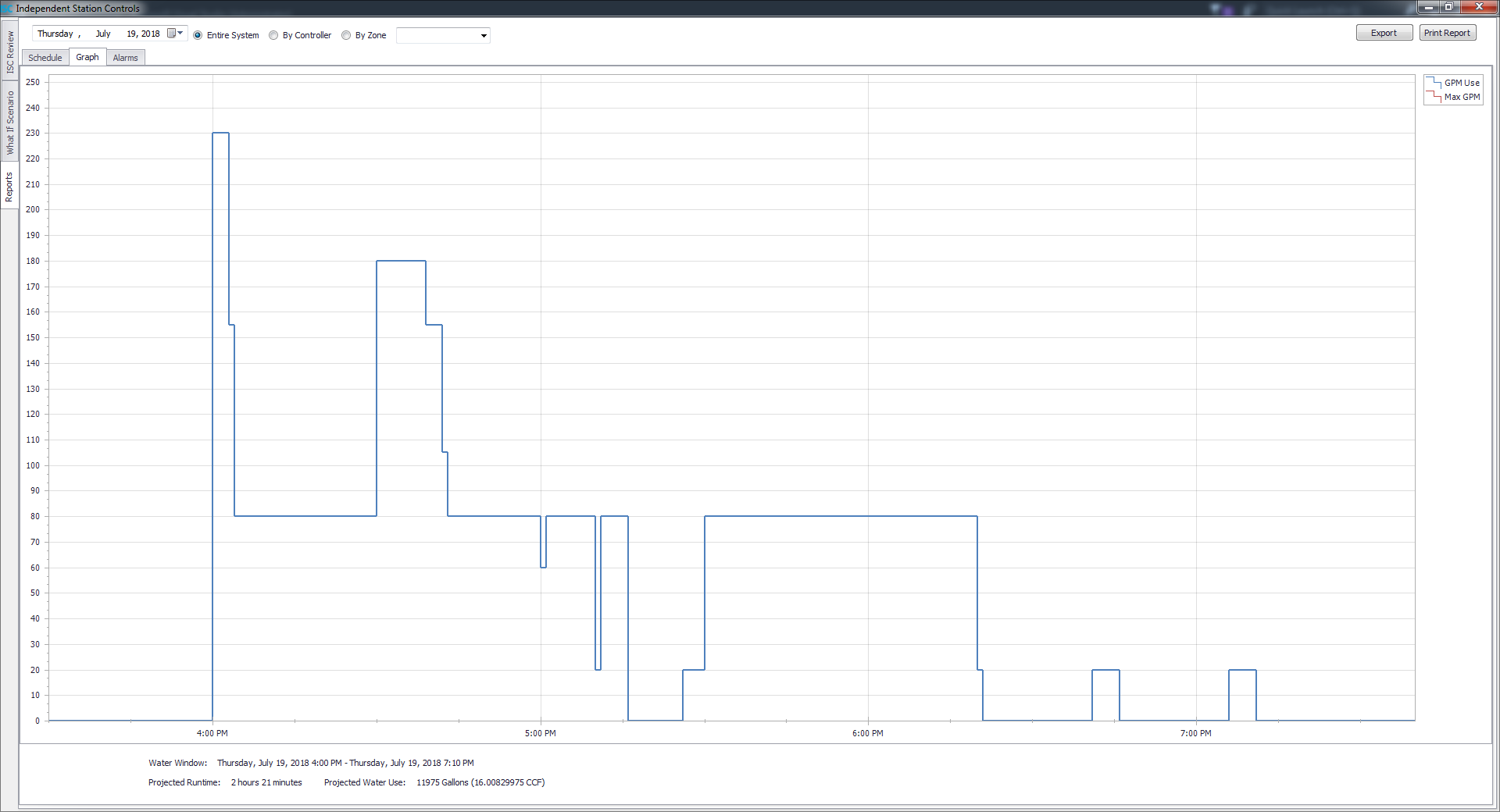Click the 19, 2018 portion of date field

[x=143, y=34]
